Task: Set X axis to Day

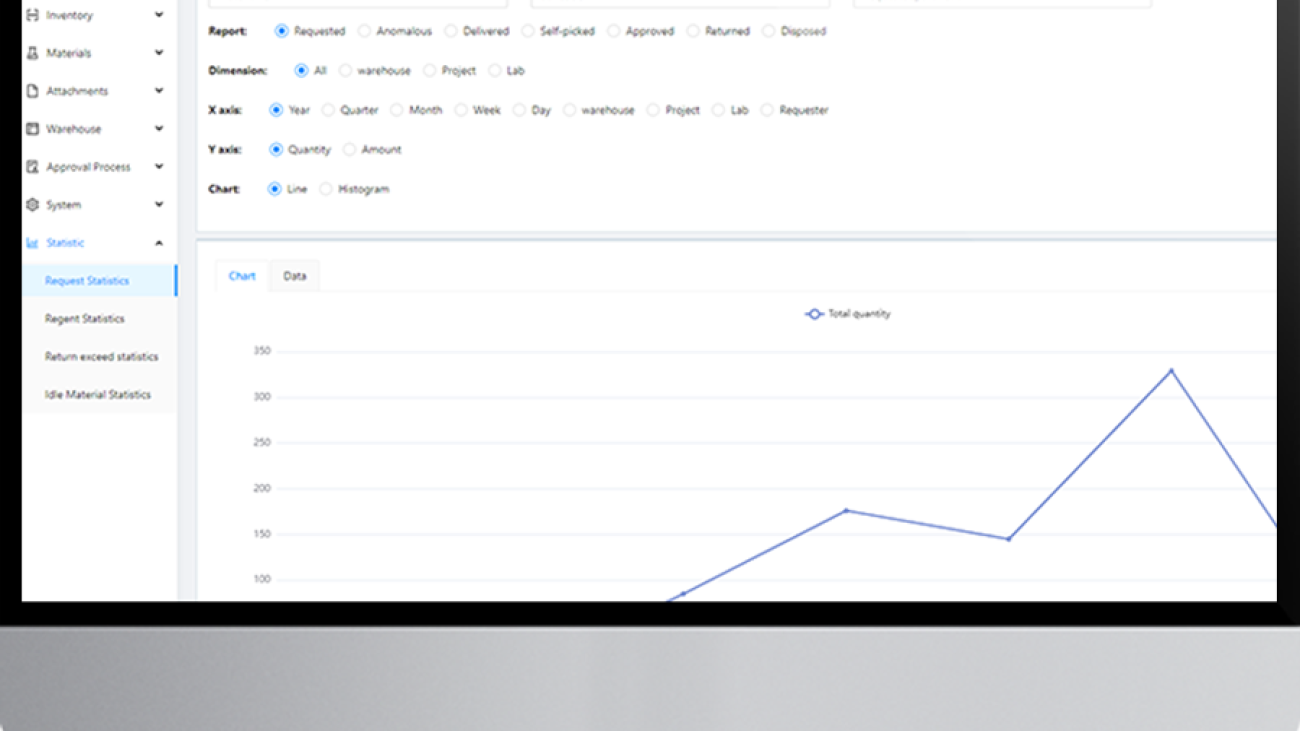Action: (x=519, y=110)
